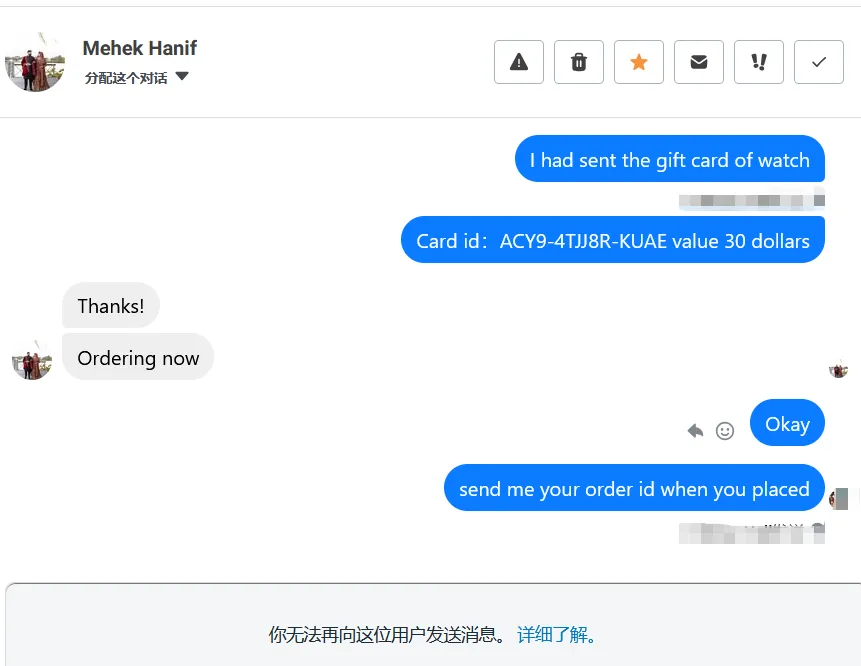
Task: Click small seen-by avatar right of Ordering now
Action: pyautogui.click(x=838, y=370)
